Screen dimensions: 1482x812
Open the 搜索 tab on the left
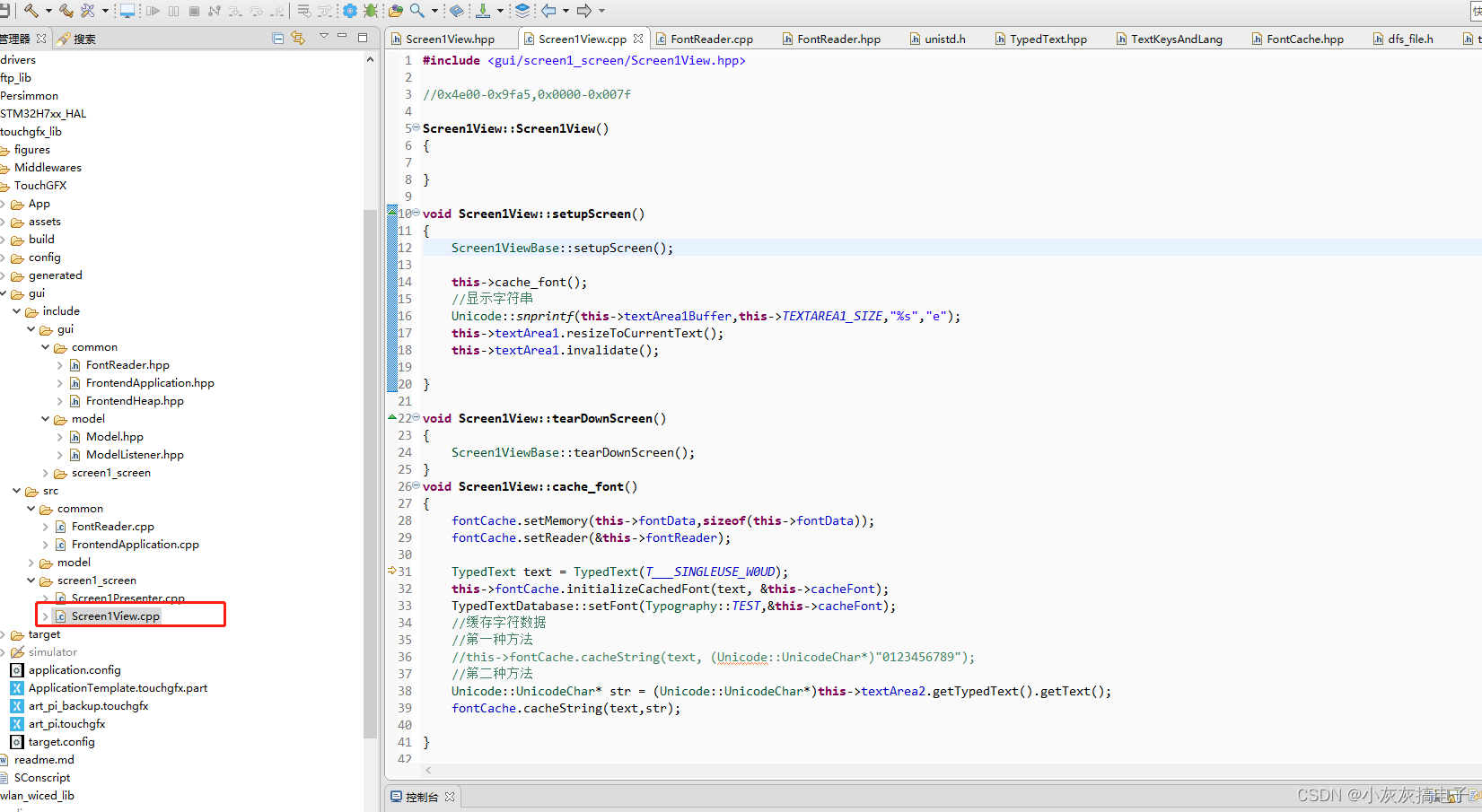tap(85, 38)
